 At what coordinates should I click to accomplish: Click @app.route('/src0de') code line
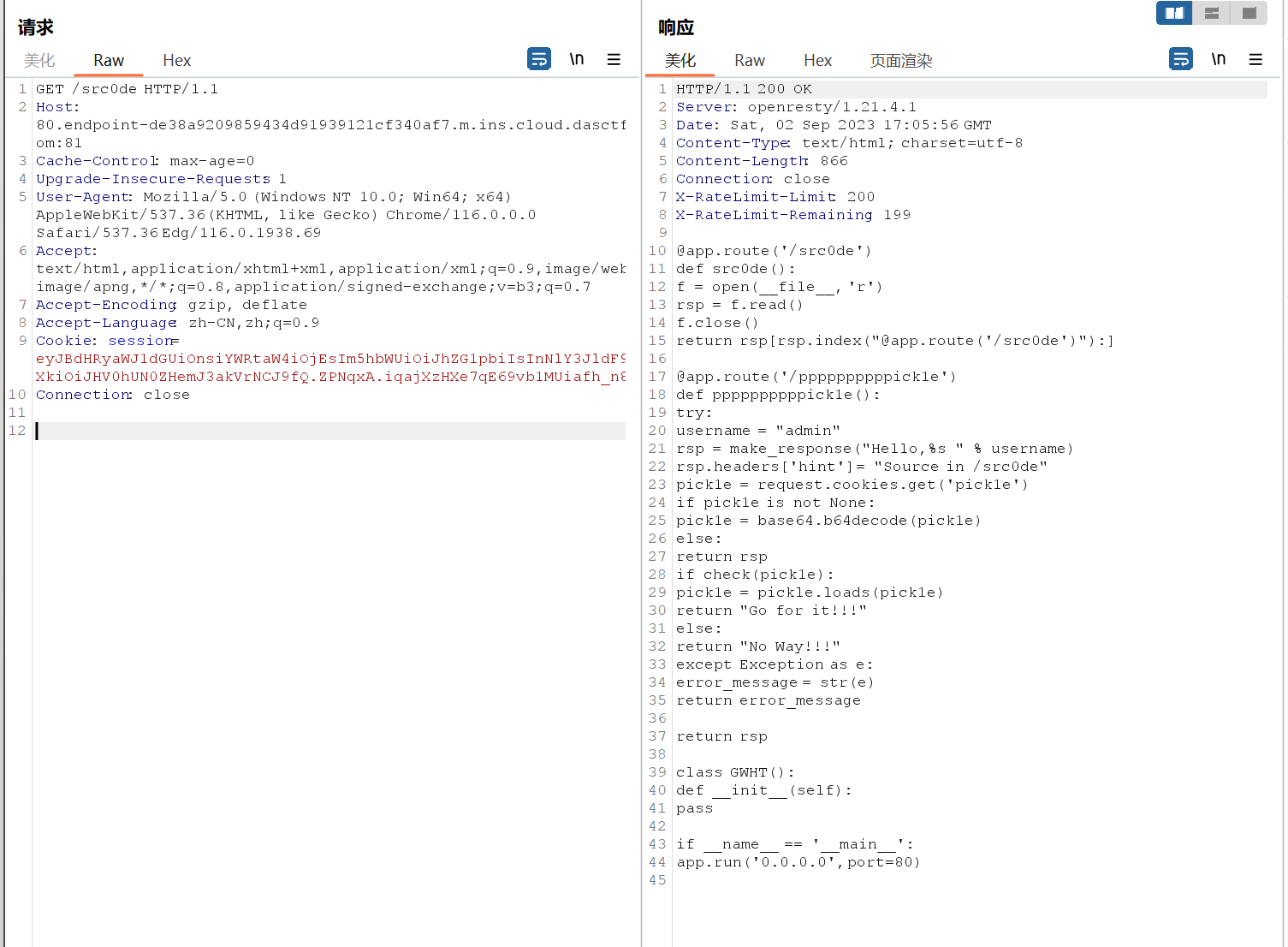(x=774, y=251)
